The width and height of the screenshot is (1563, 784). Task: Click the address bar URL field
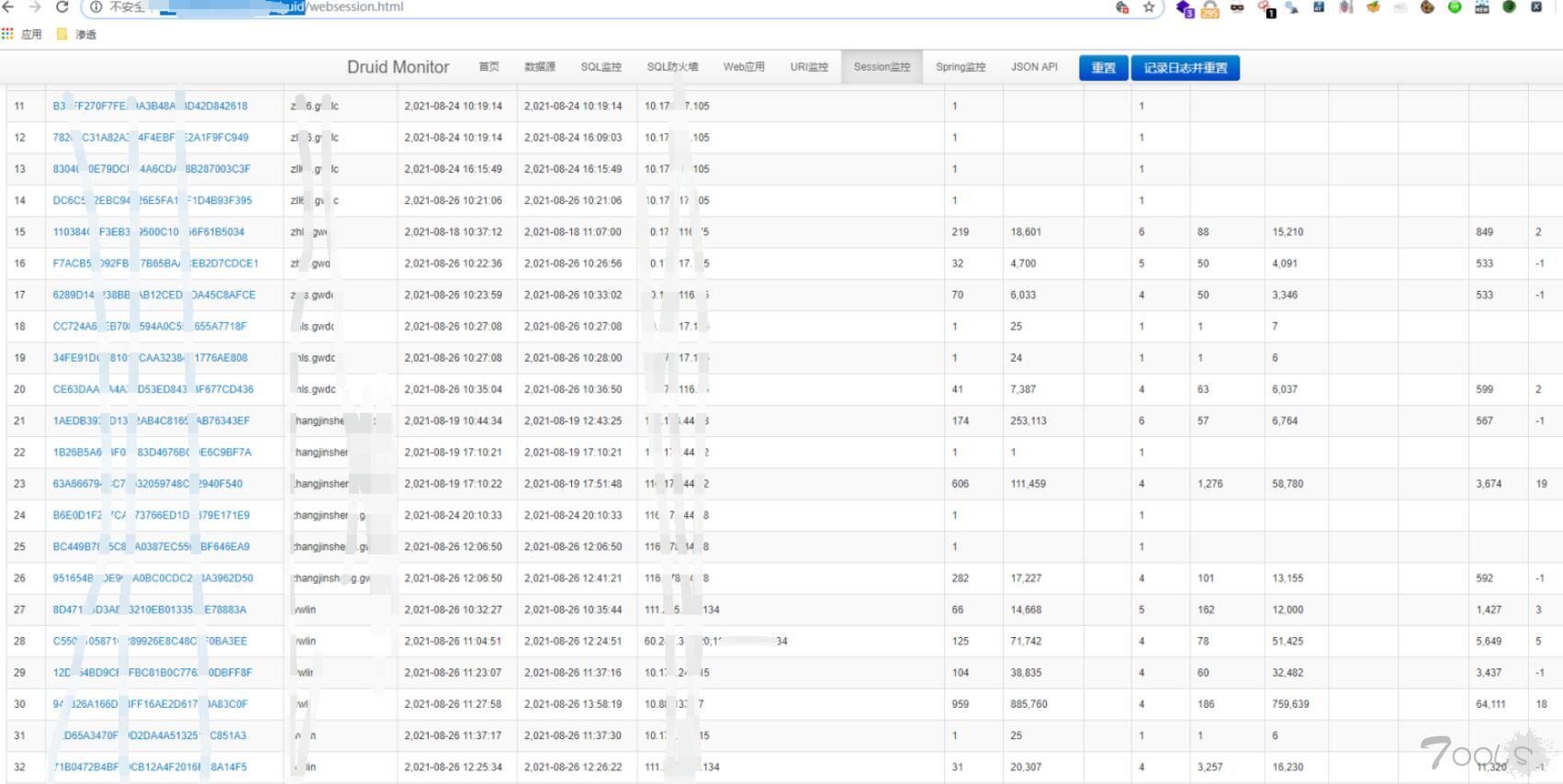pos(643,7)
